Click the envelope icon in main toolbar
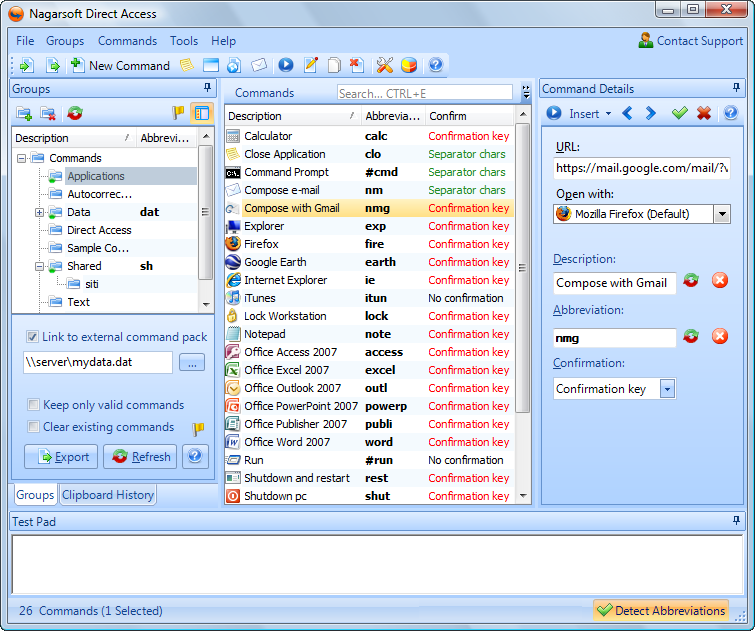This screenshot has width=755, height=631. 260,65
